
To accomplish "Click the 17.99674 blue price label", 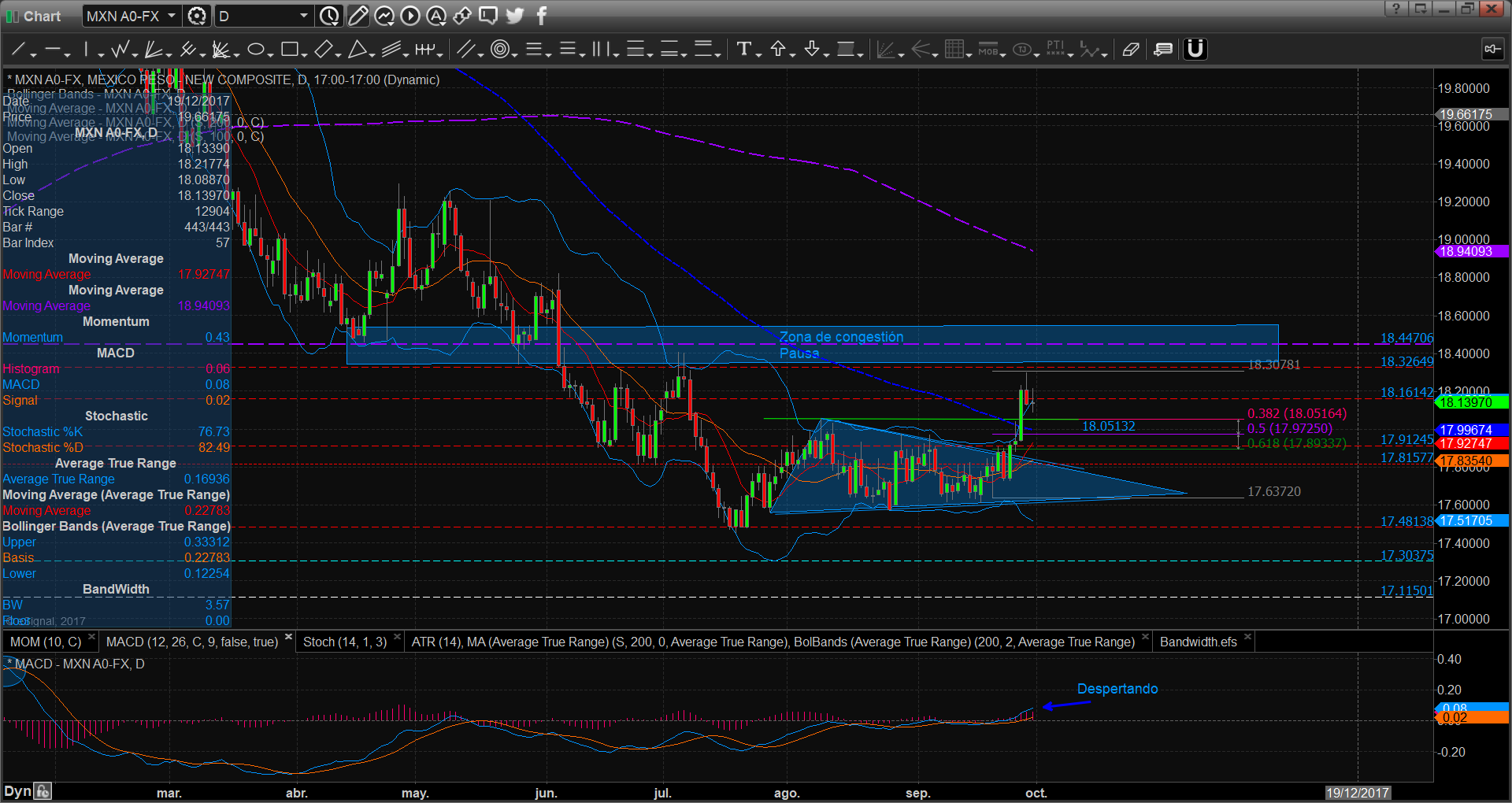I will pos(1471,430).
